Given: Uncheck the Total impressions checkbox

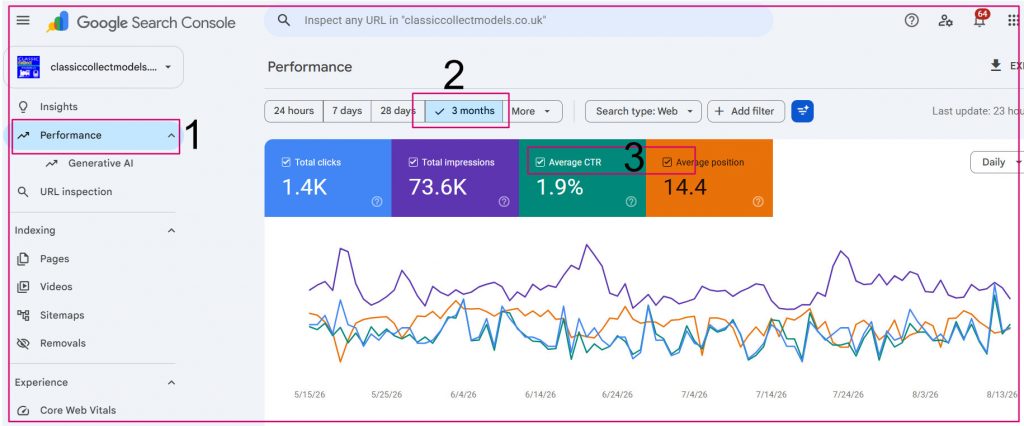Looking at the screenshot, I should click(413, 162).
